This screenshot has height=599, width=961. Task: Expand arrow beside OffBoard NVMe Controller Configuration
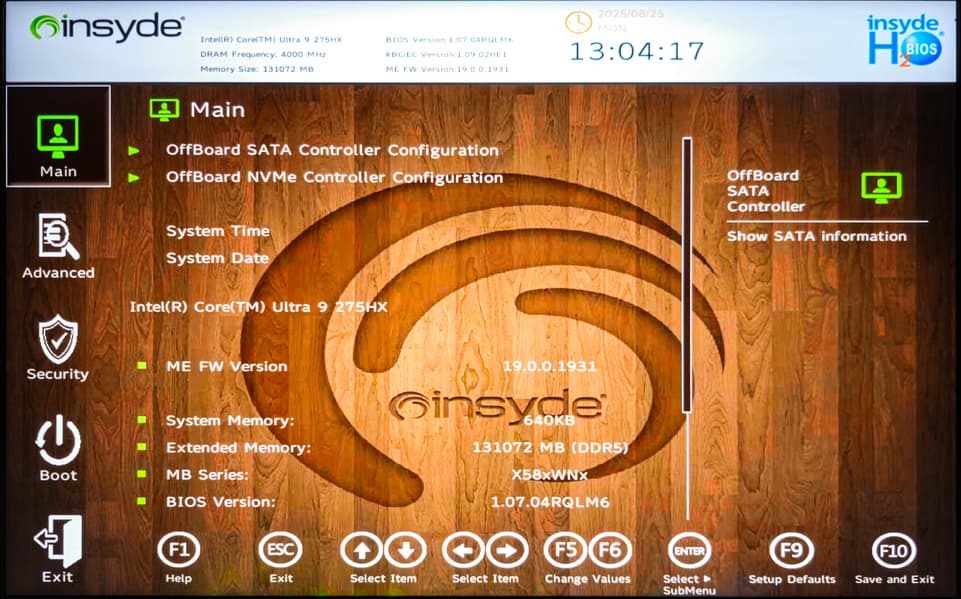pyautogui.click(x=134, y=178)
